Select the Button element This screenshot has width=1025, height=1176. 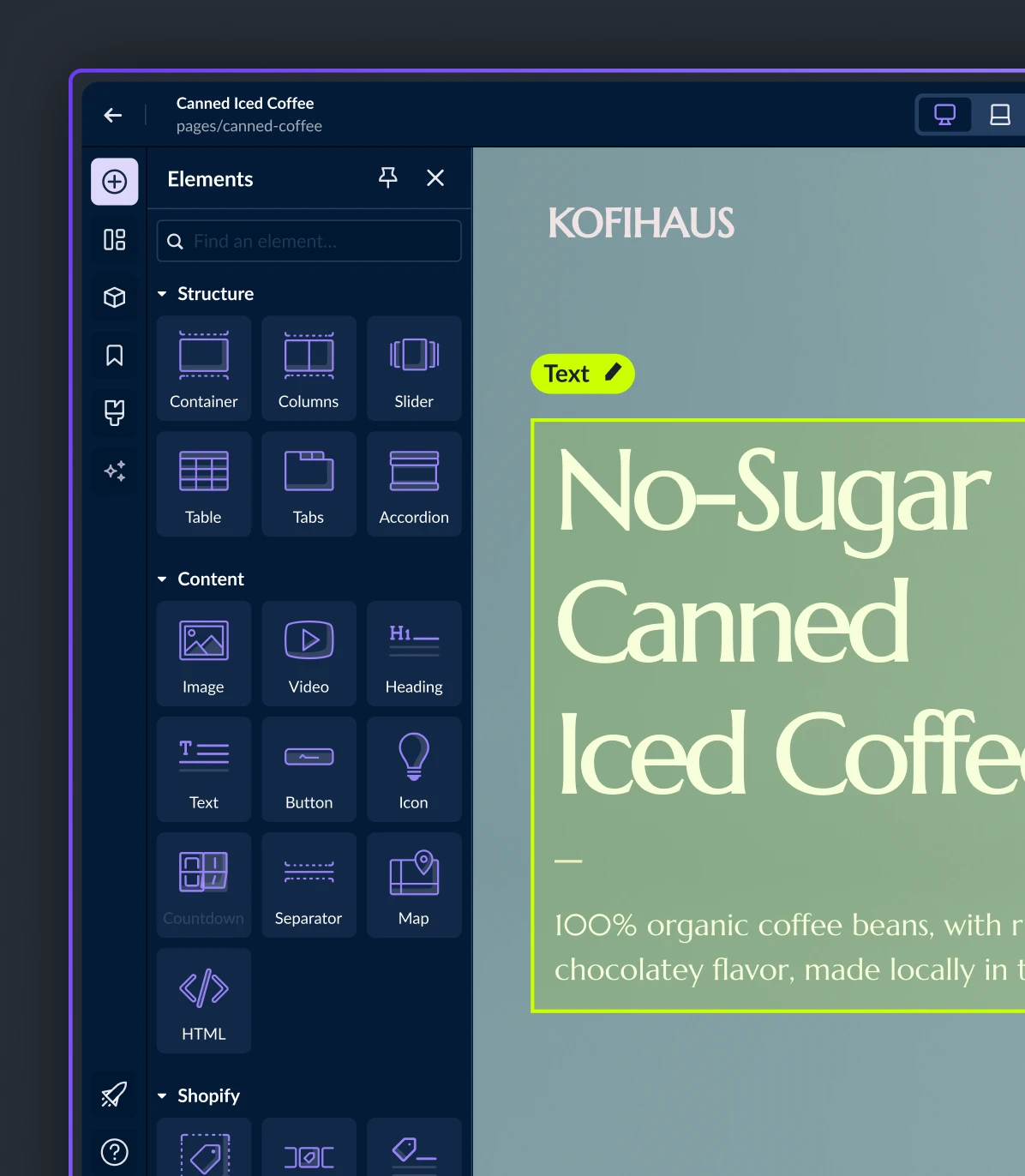[x=309, y=770]
